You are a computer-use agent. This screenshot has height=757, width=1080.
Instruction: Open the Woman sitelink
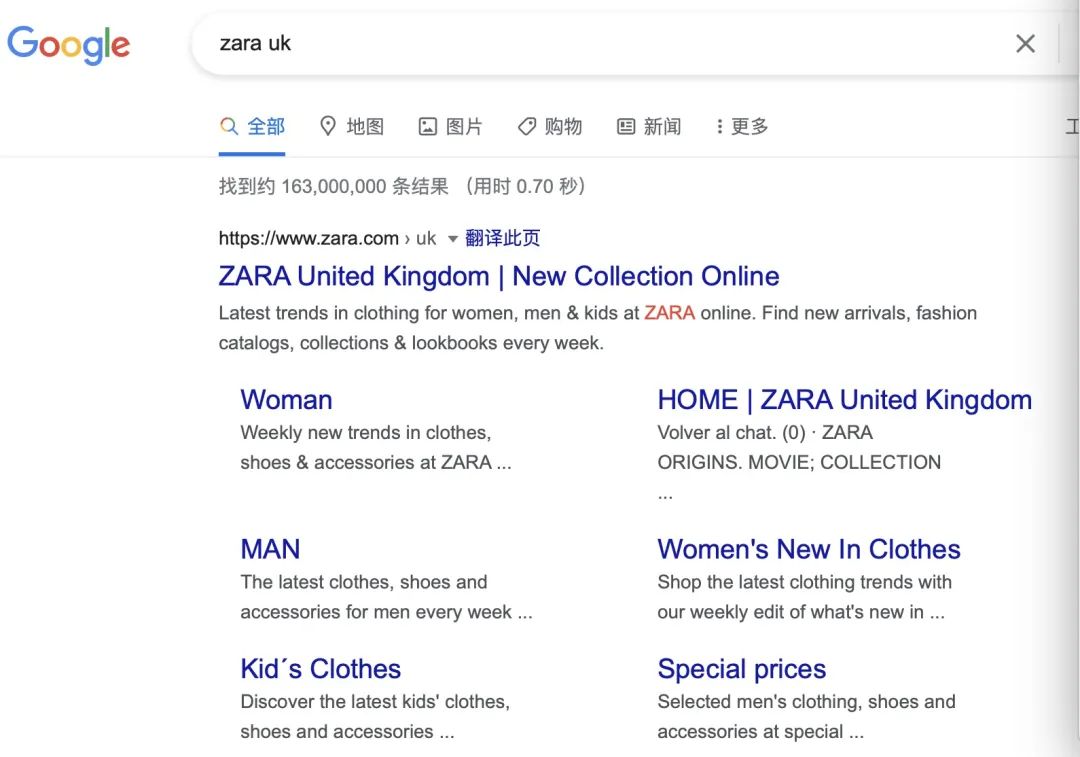tap(286, 400)
